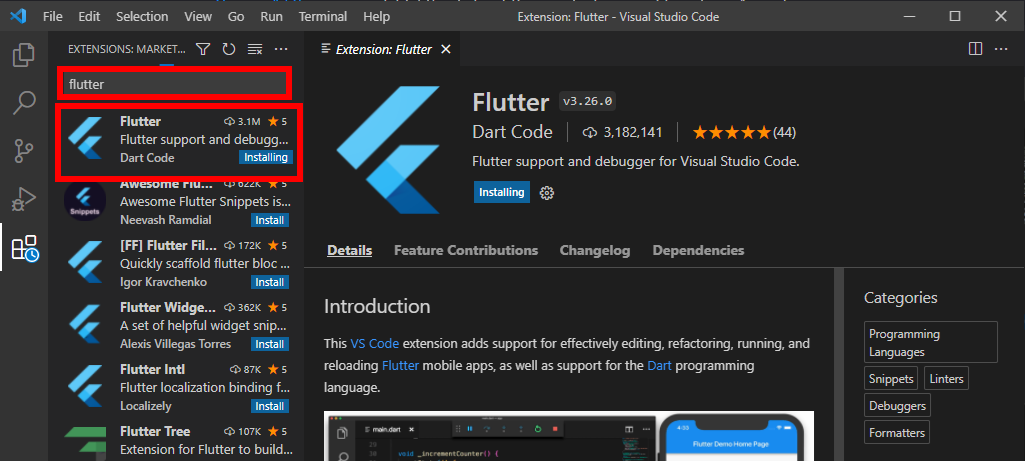The image size is (1025, 461).
Task: Select the Snippets category tag
Action: click(x=891, y=379)
